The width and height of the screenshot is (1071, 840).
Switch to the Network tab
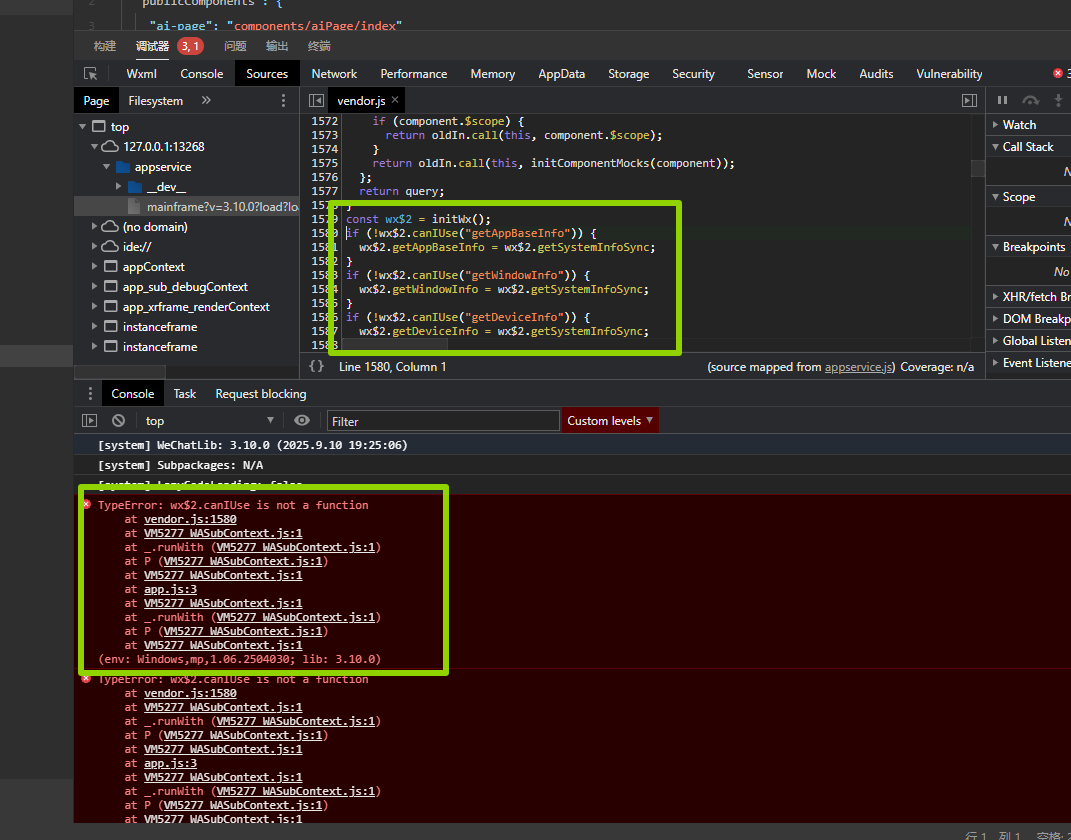click(334, 74)
